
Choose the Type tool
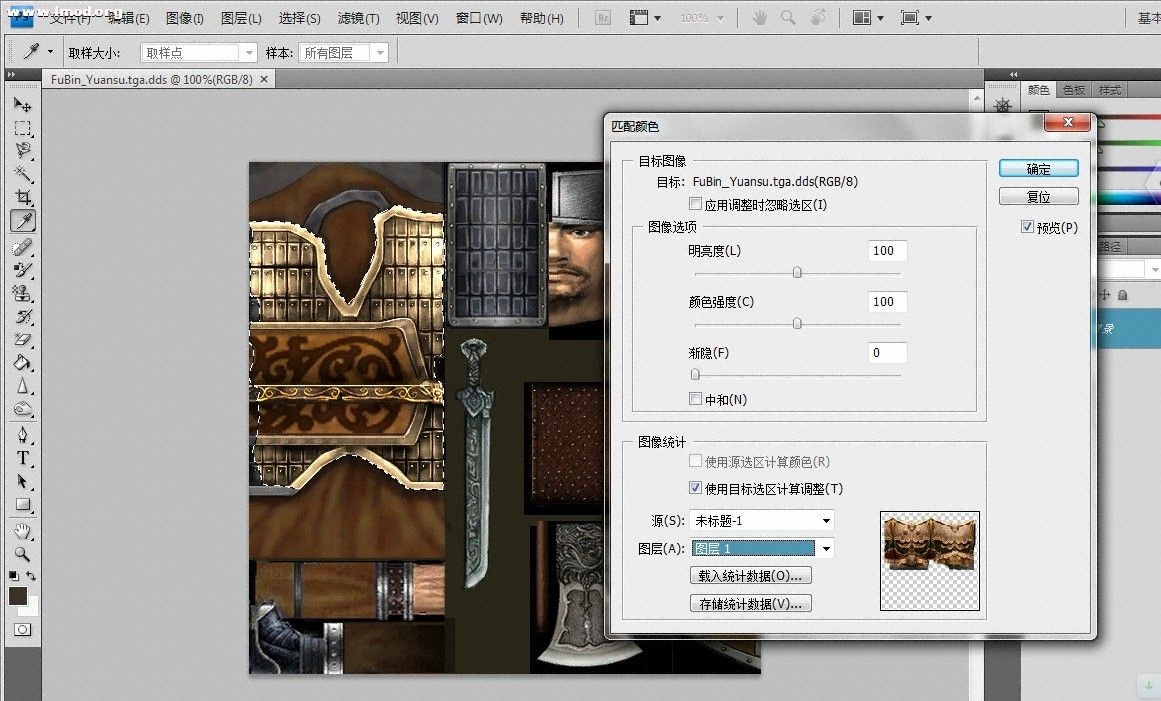point(22,458)
